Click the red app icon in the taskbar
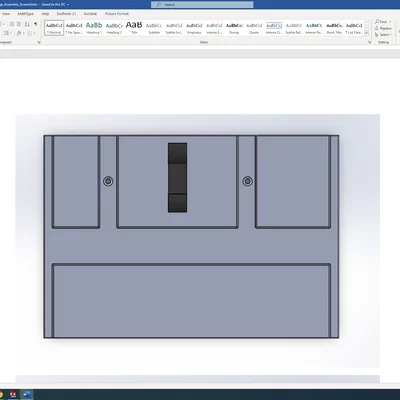This screenshot has height=400, width=400. [13, 395]
